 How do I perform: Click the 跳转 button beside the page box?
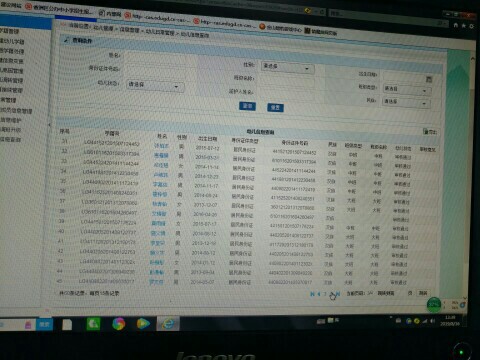tap(423, 293)
